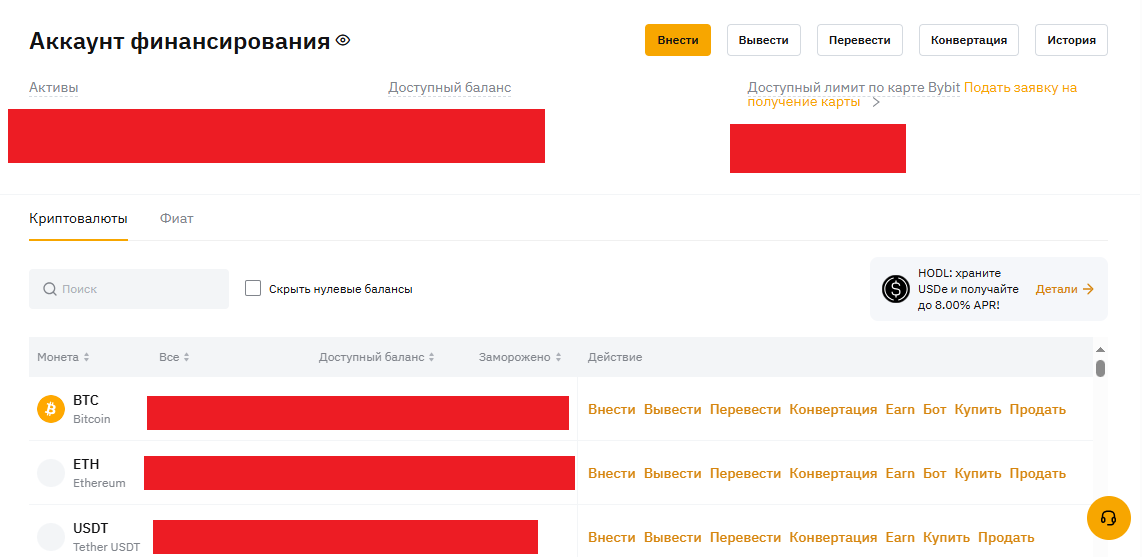Image resolution: width=1142 pixels, height=557 pixels.
Task: Click the chevron after получение карты
Action: click(x=876, y=103)
